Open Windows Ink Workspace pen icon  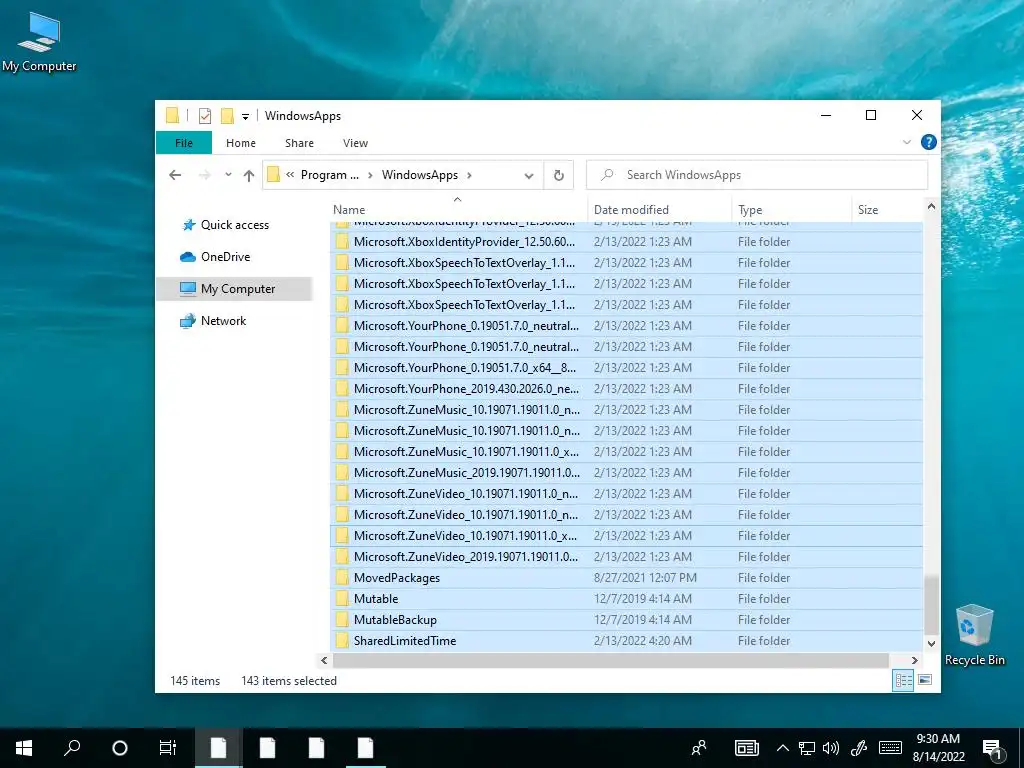point(859,748)
